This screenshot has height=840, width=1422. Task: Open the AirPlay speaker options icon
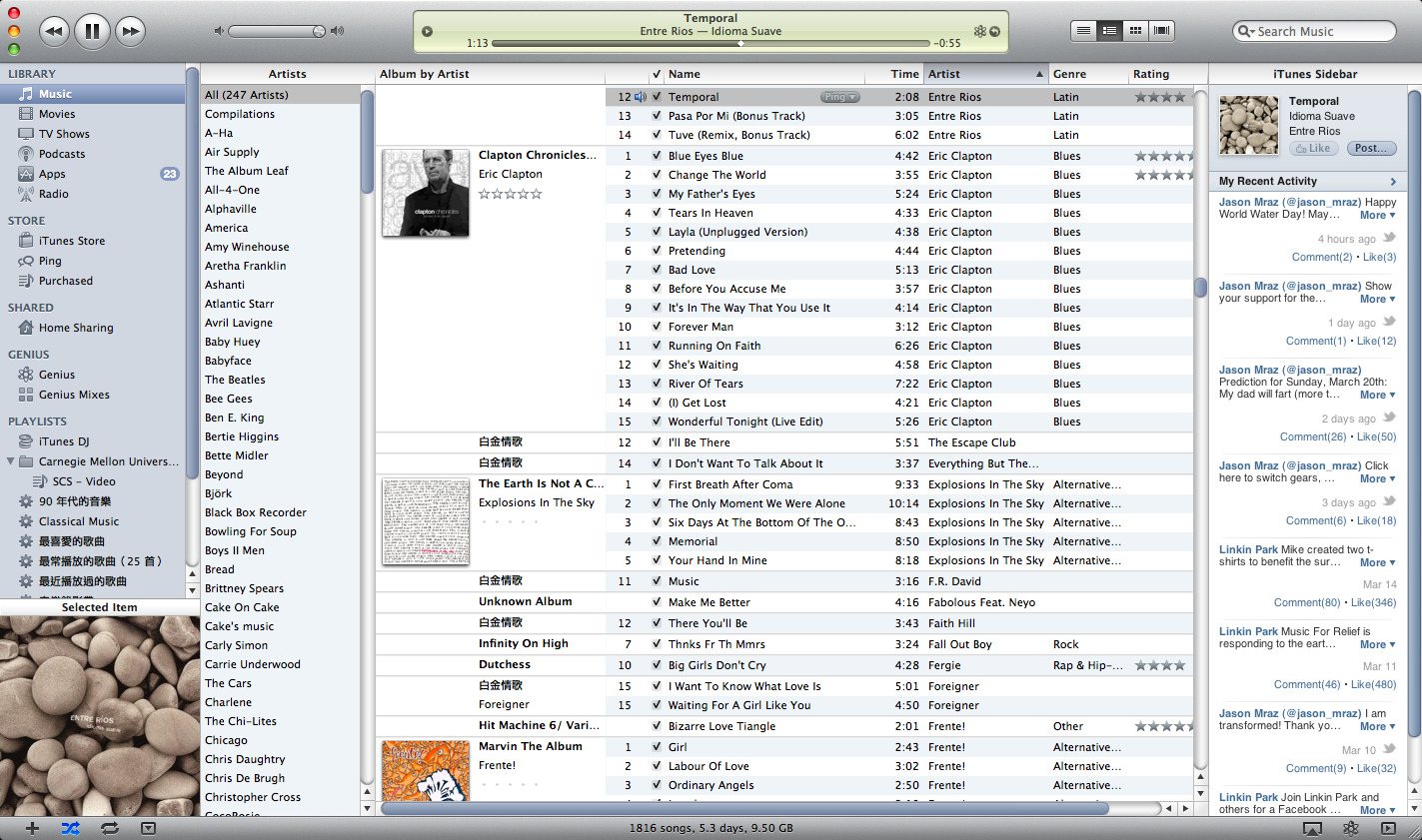(1311, 828)
